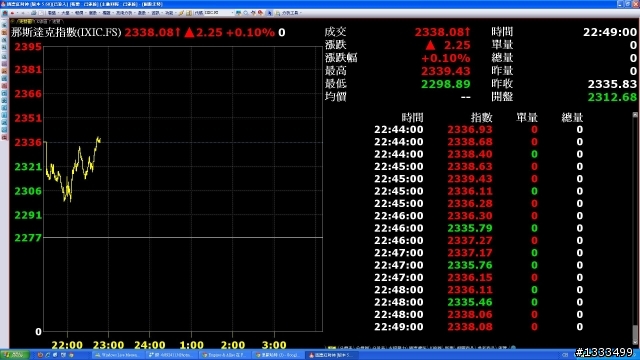Click the index value 2336.28 in the table
Viewport: 640px width, 360px height.
(x=470, y=204)
